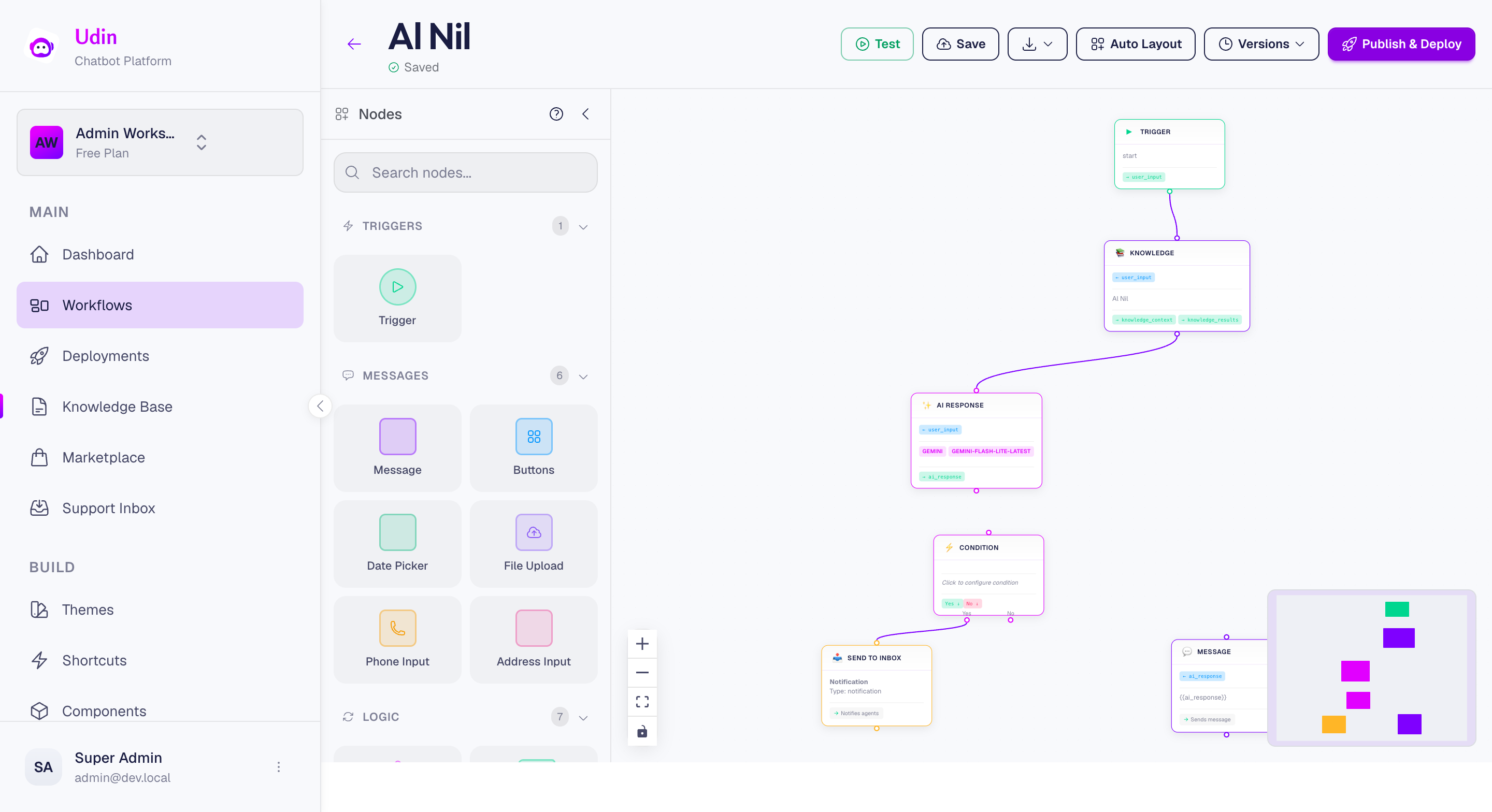Image resolution: width=1492 pixels, height=812 pixels.
Task: Click the search nodes field
Action: click(465, 172)
